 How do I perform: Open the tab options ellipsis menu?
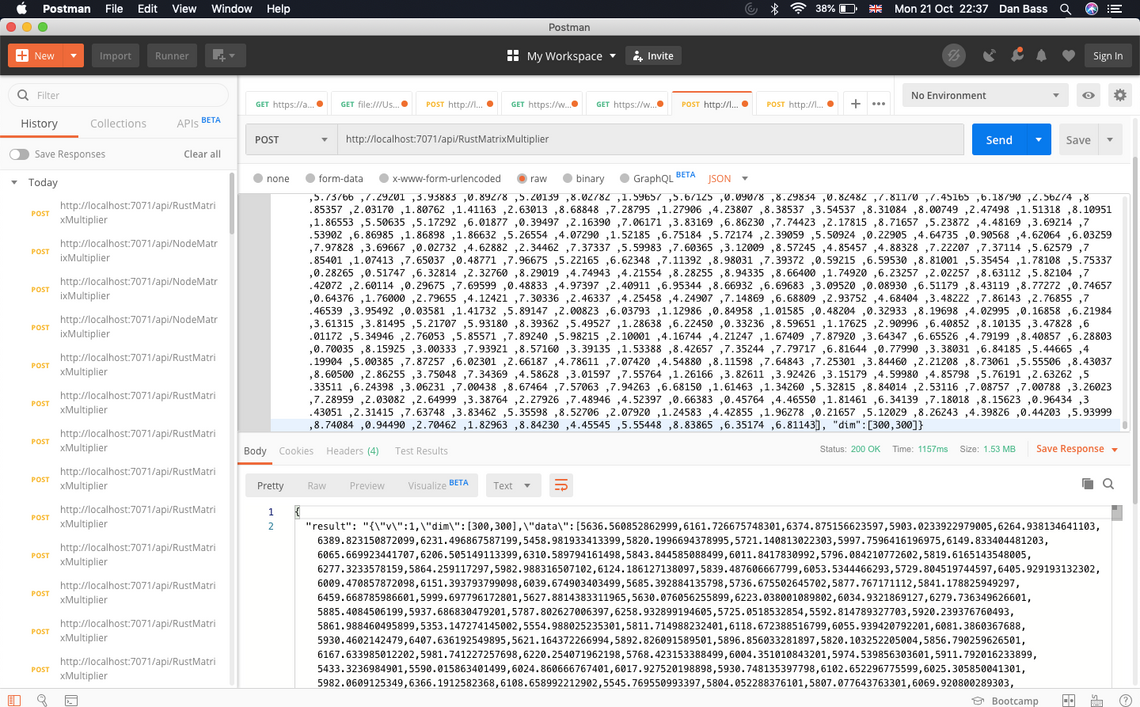pos(879,104)
